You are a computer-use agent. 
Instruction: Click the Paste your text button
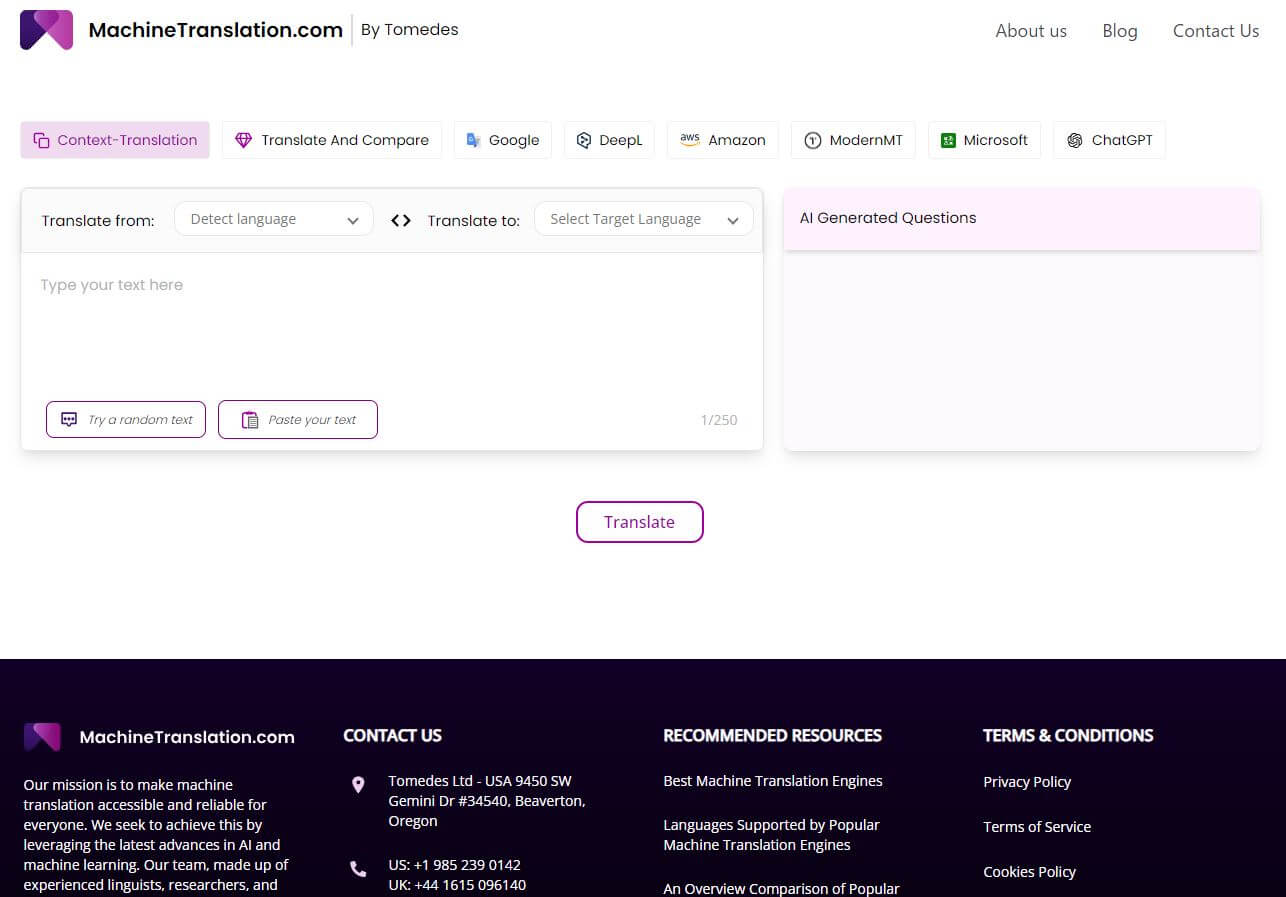298,420
